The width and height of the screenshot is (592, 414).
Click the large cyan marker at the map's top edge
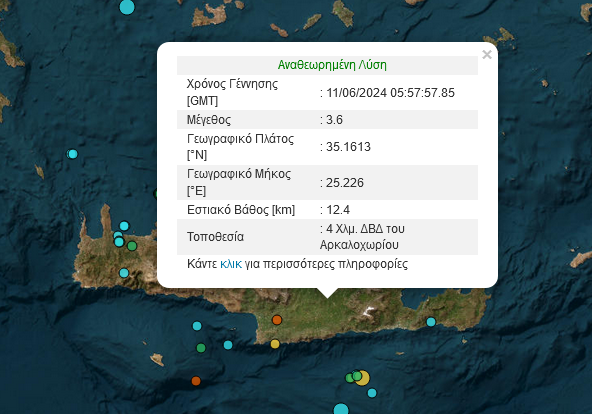[127, 7]
